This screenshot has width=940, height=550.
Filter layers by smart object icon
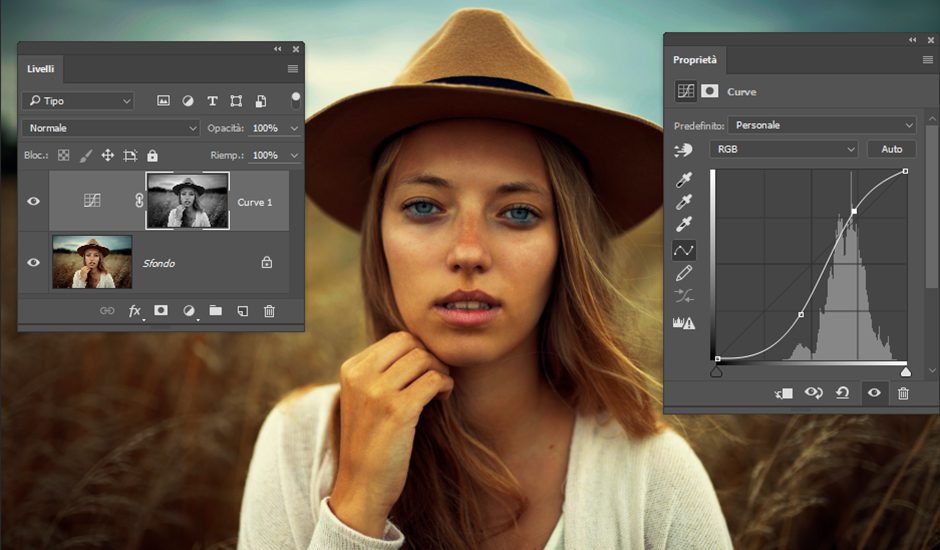[261, 101]
